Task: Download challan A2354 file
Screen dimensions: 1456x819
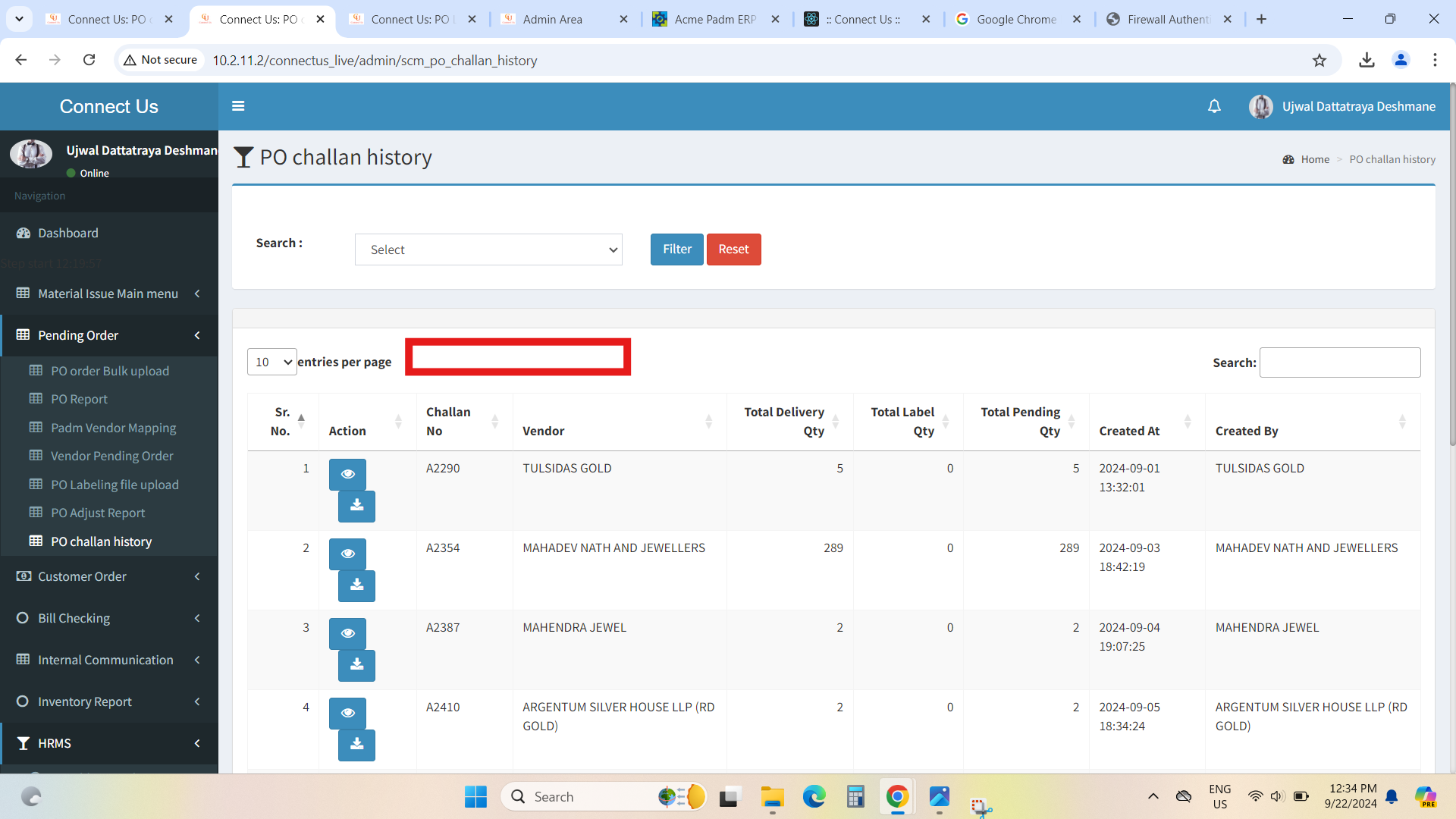Action: (356, 585)
